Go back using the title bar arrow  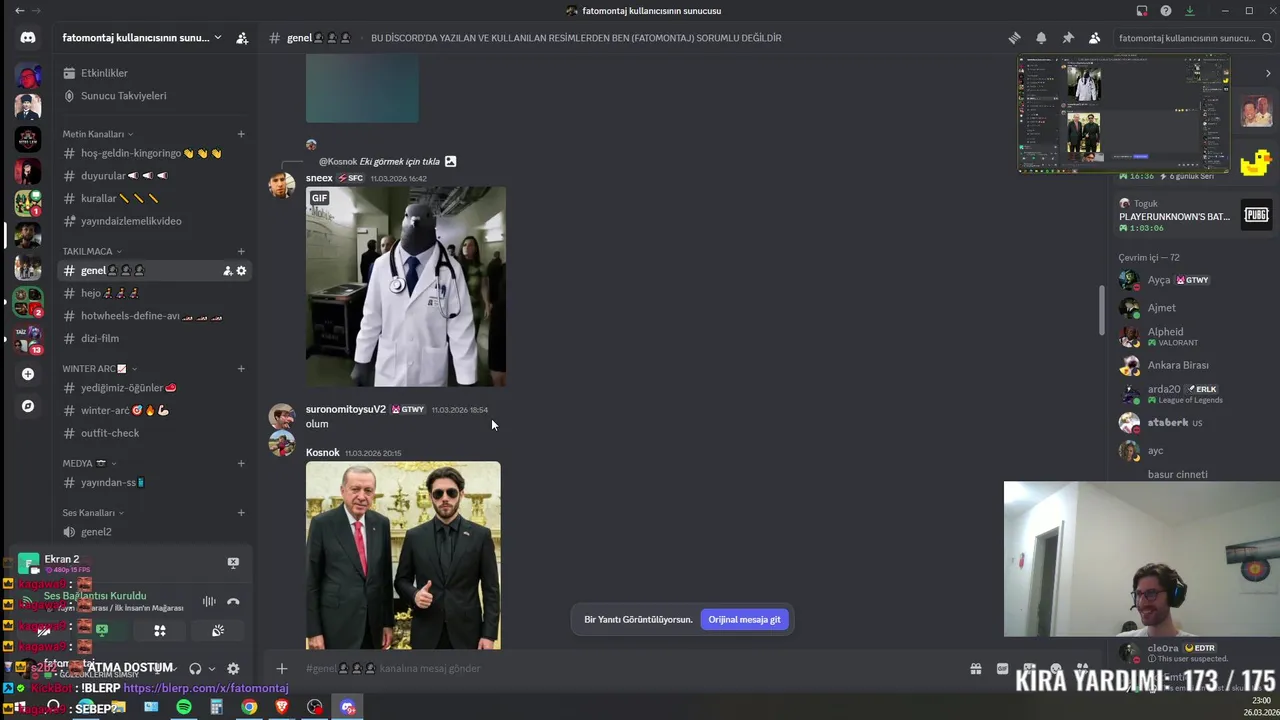pos(19,11)
